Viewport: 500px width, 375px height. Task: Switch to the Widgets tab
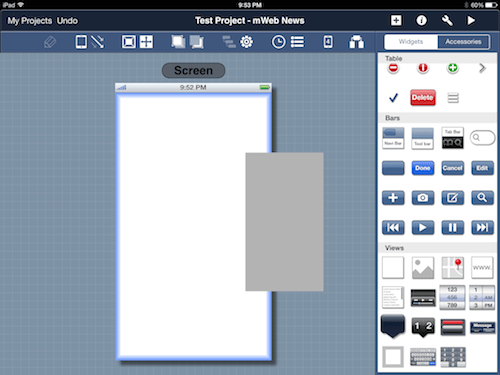(x=411, y=42)
